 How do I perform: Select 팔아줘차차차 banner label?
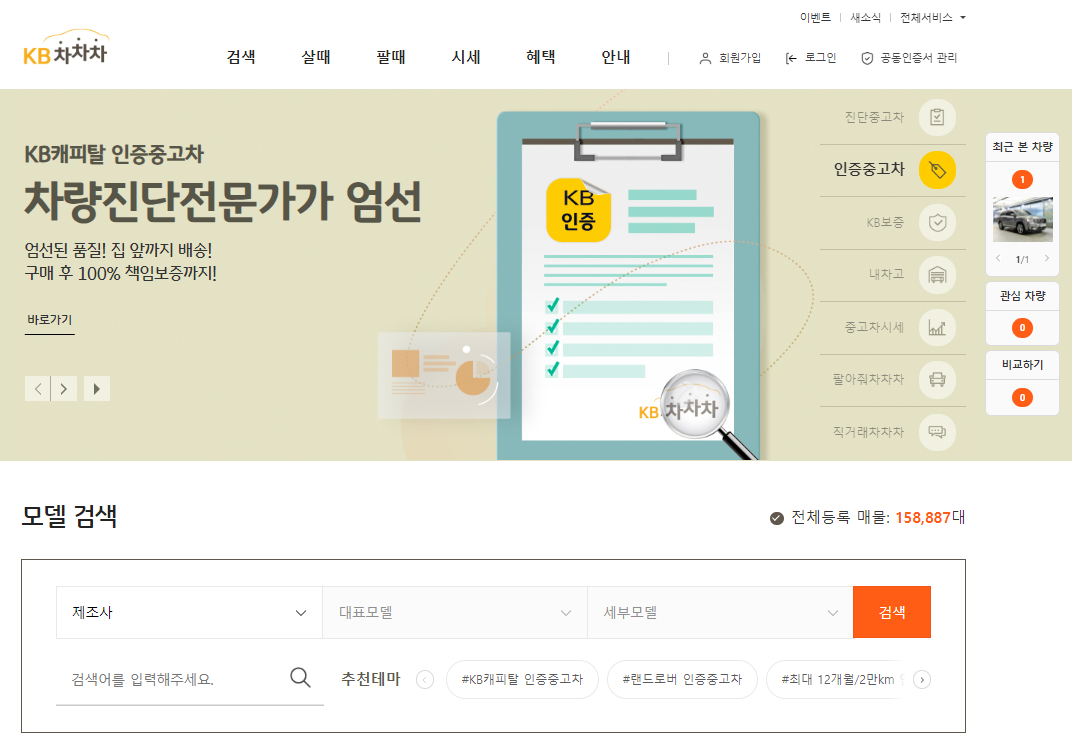click(868, 379)
